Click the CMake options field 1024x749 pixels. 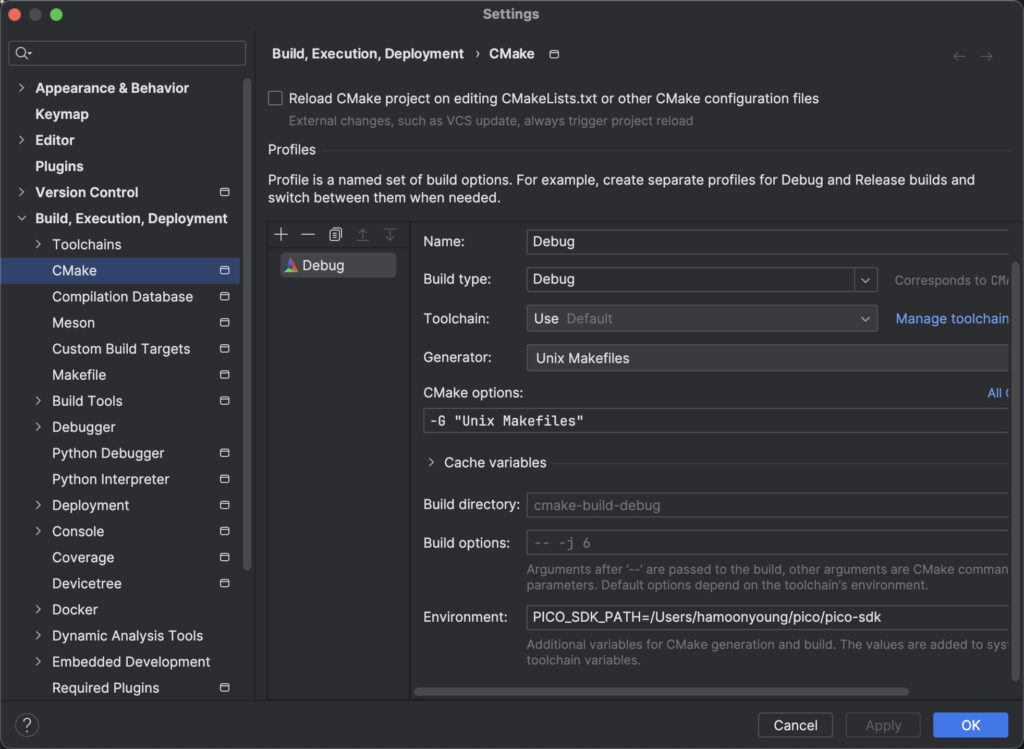(x=716, y=421)
